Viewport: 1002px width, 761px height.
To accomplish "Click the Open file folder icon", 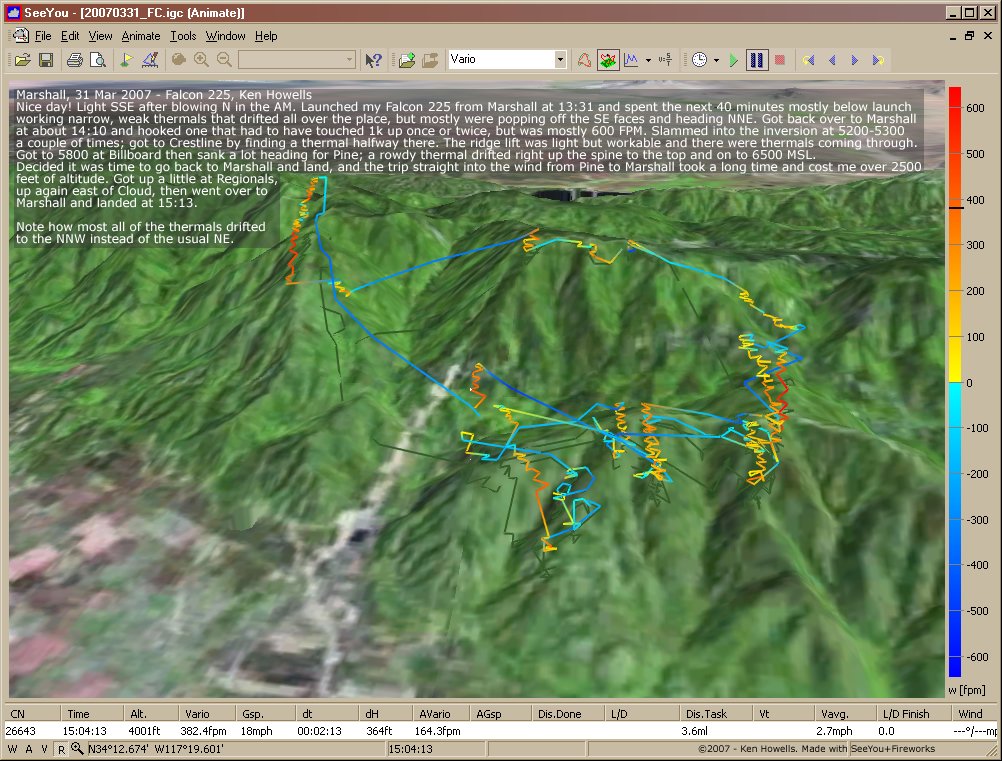I will coord(22,60).
